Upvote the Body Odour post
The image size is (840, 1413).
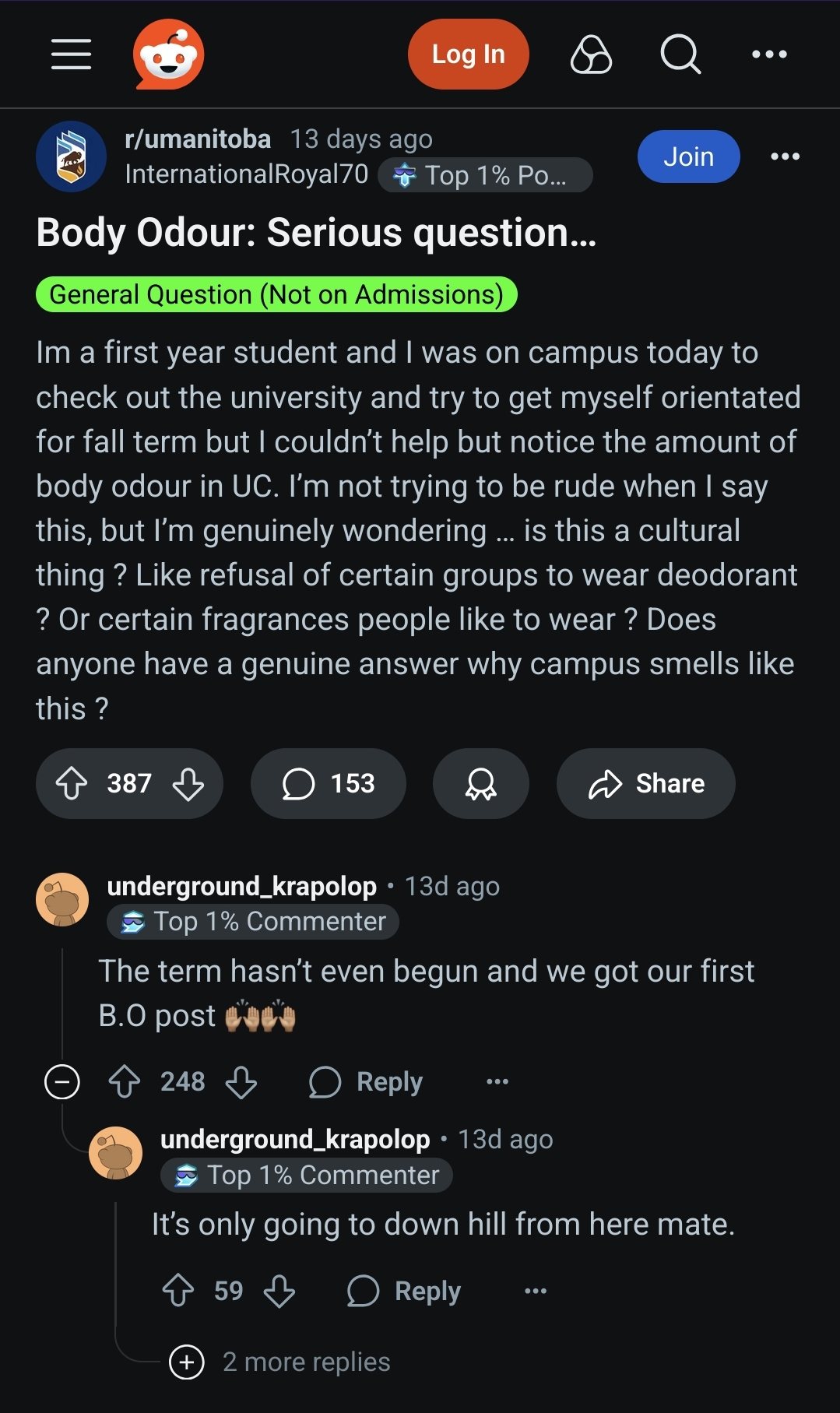(x=72, y=783)
